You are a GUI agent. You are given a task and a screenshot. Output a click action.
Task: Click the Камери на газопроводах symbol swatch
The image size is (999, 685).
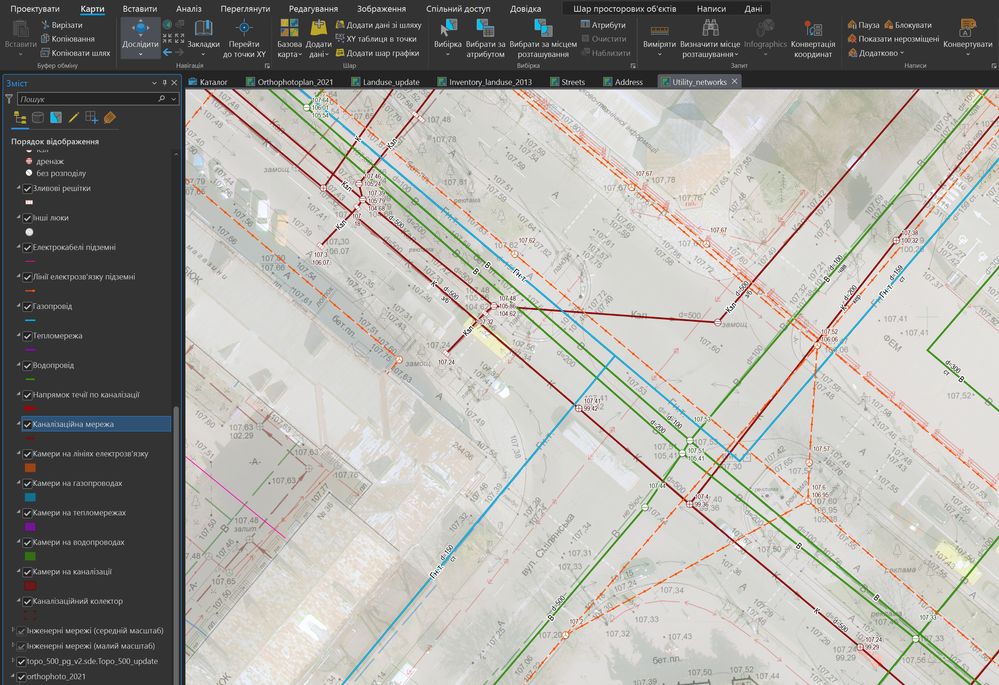(30, 497)
